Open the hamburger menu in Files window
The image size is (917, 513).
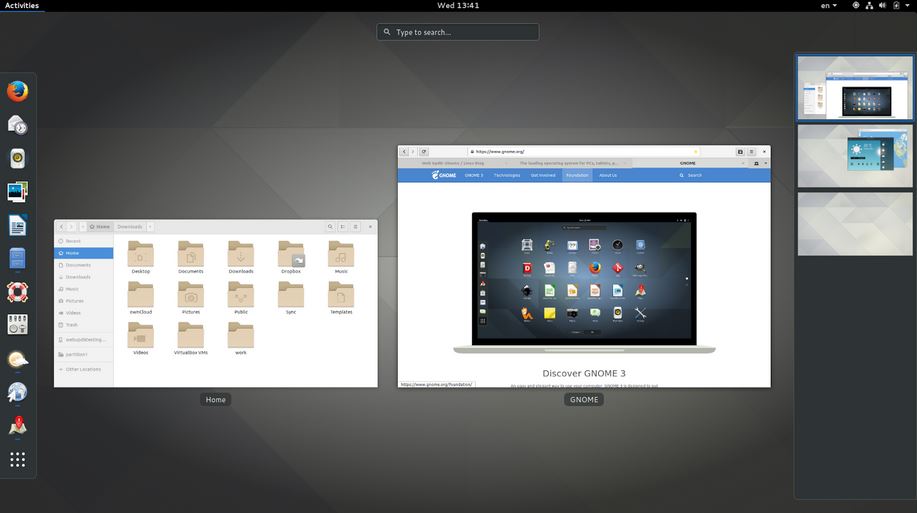[355, 227]
